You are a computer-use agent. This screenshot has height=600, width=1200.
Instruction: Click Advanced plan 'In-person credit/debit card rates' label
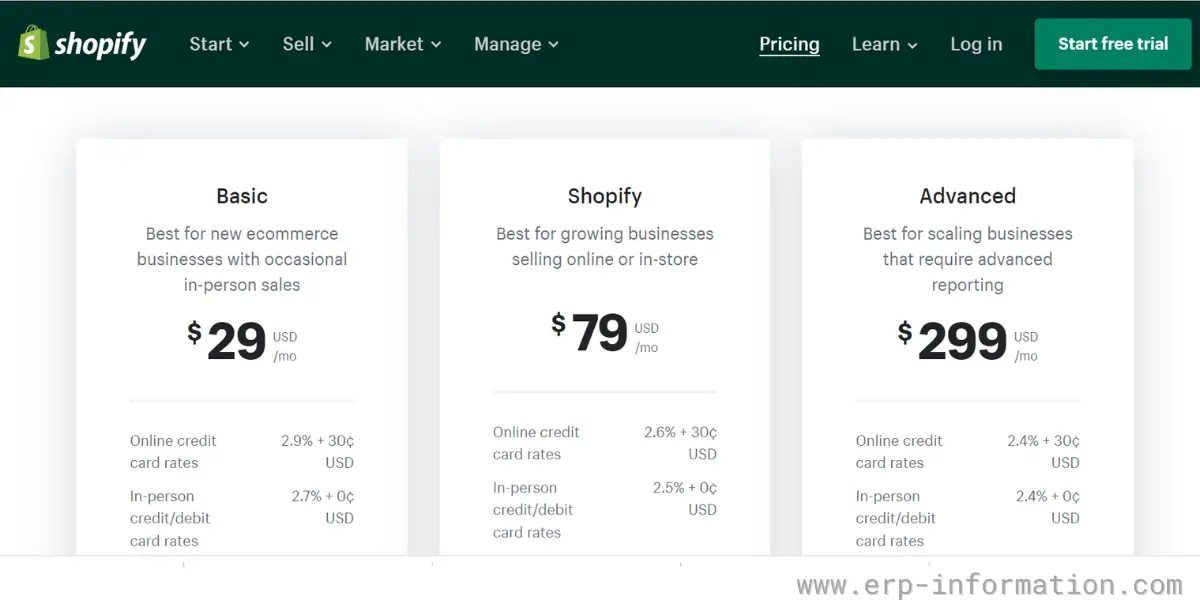pyautogui.click(x=896, y=518)
